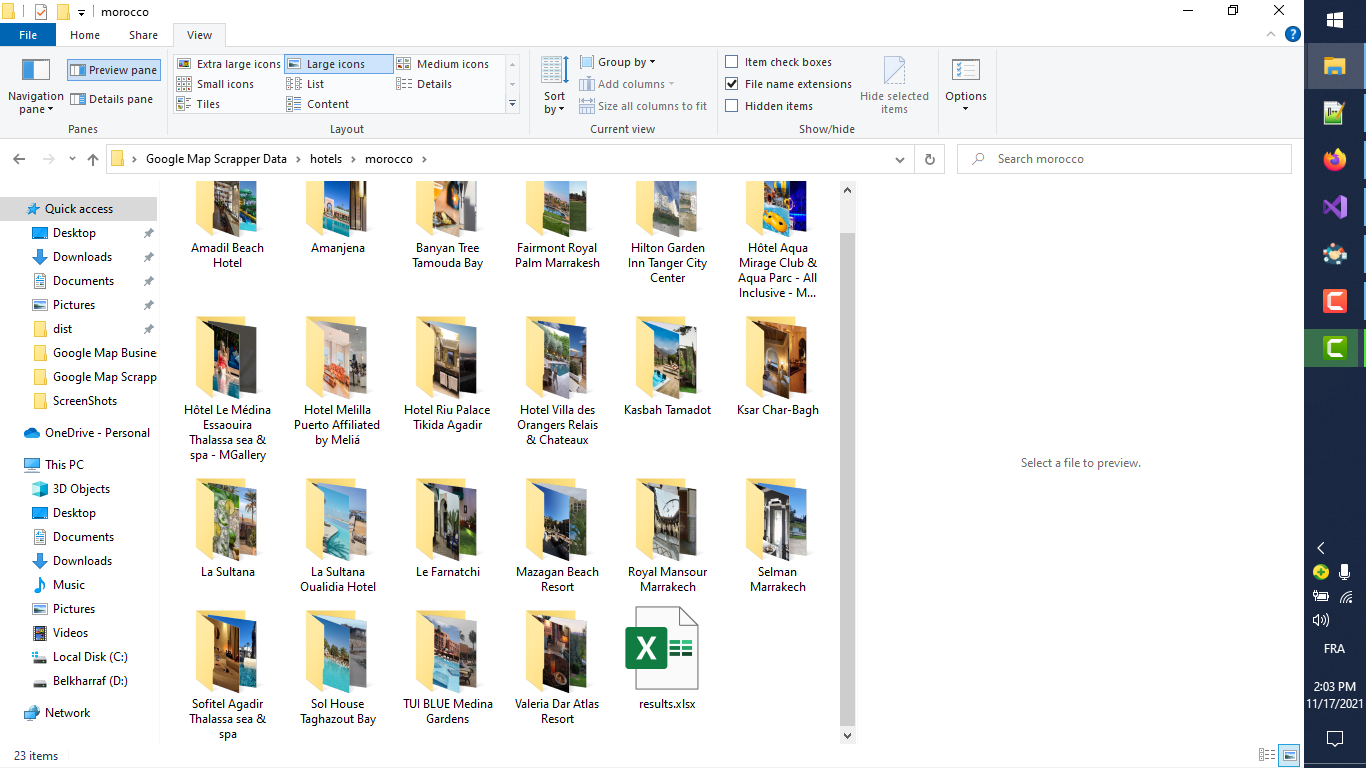
Task: Open the Windows Start menu
Action: [1335, 20]
